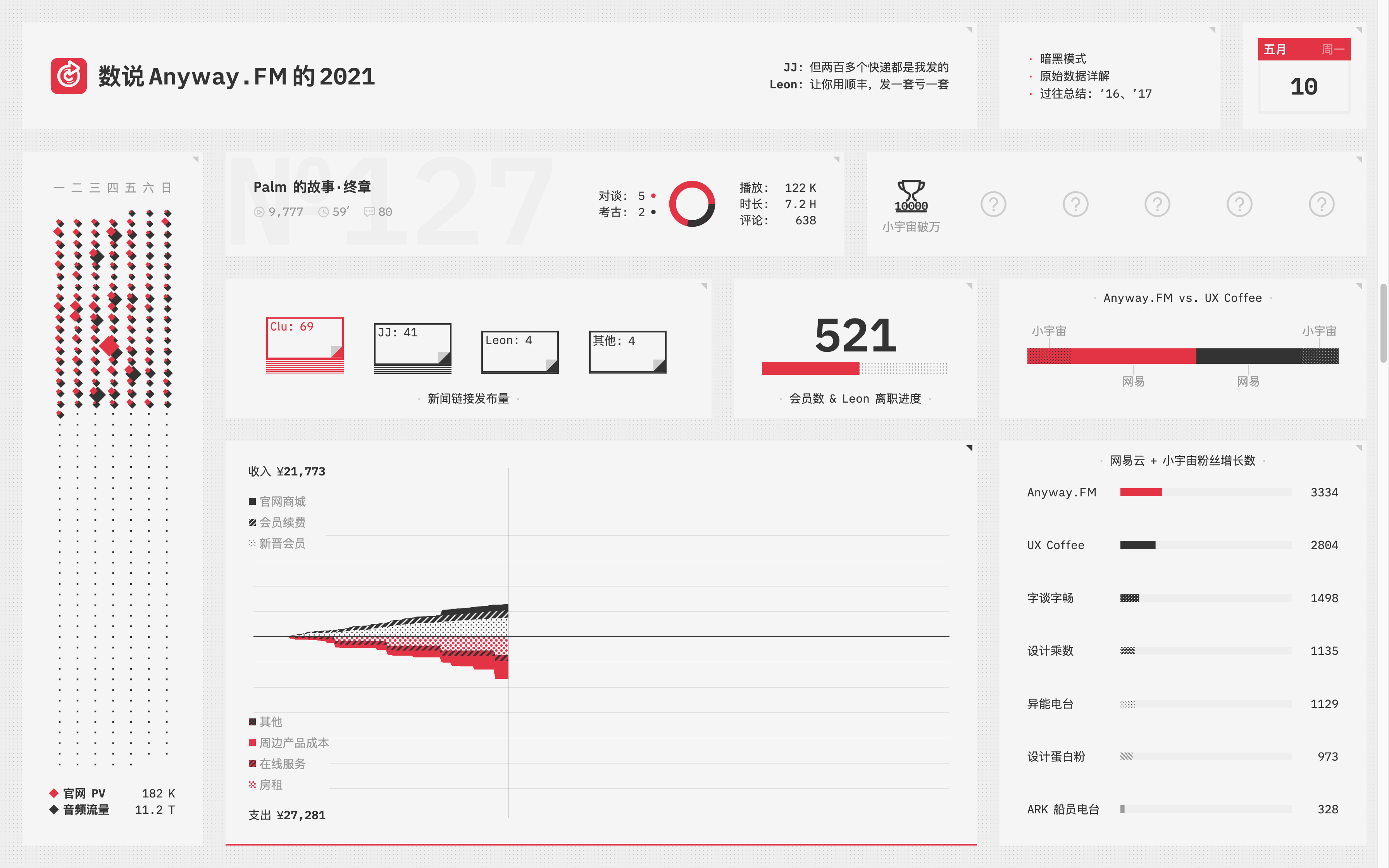Click the red Anyway.FM logo icon
Image resolution: width=1389 pixels, height=868 pixels.
point(68,76)
